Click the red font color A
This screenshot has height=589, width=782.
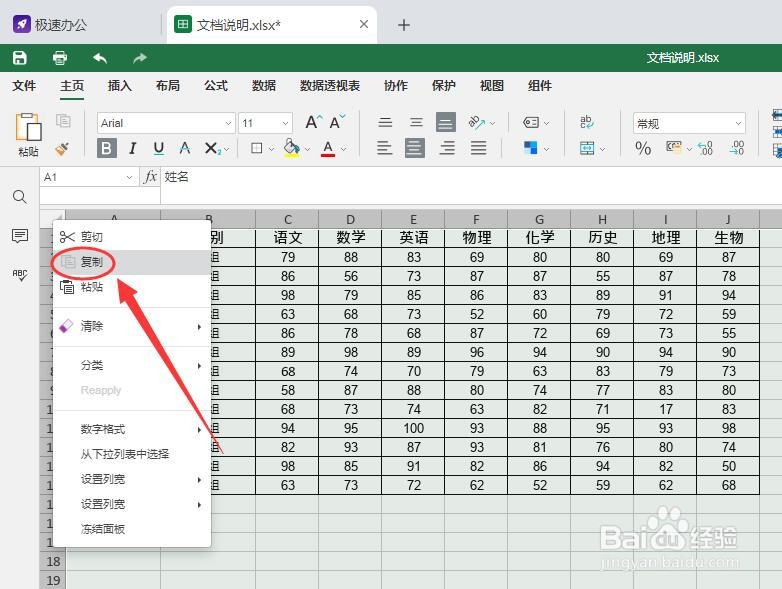coord(328,148)
